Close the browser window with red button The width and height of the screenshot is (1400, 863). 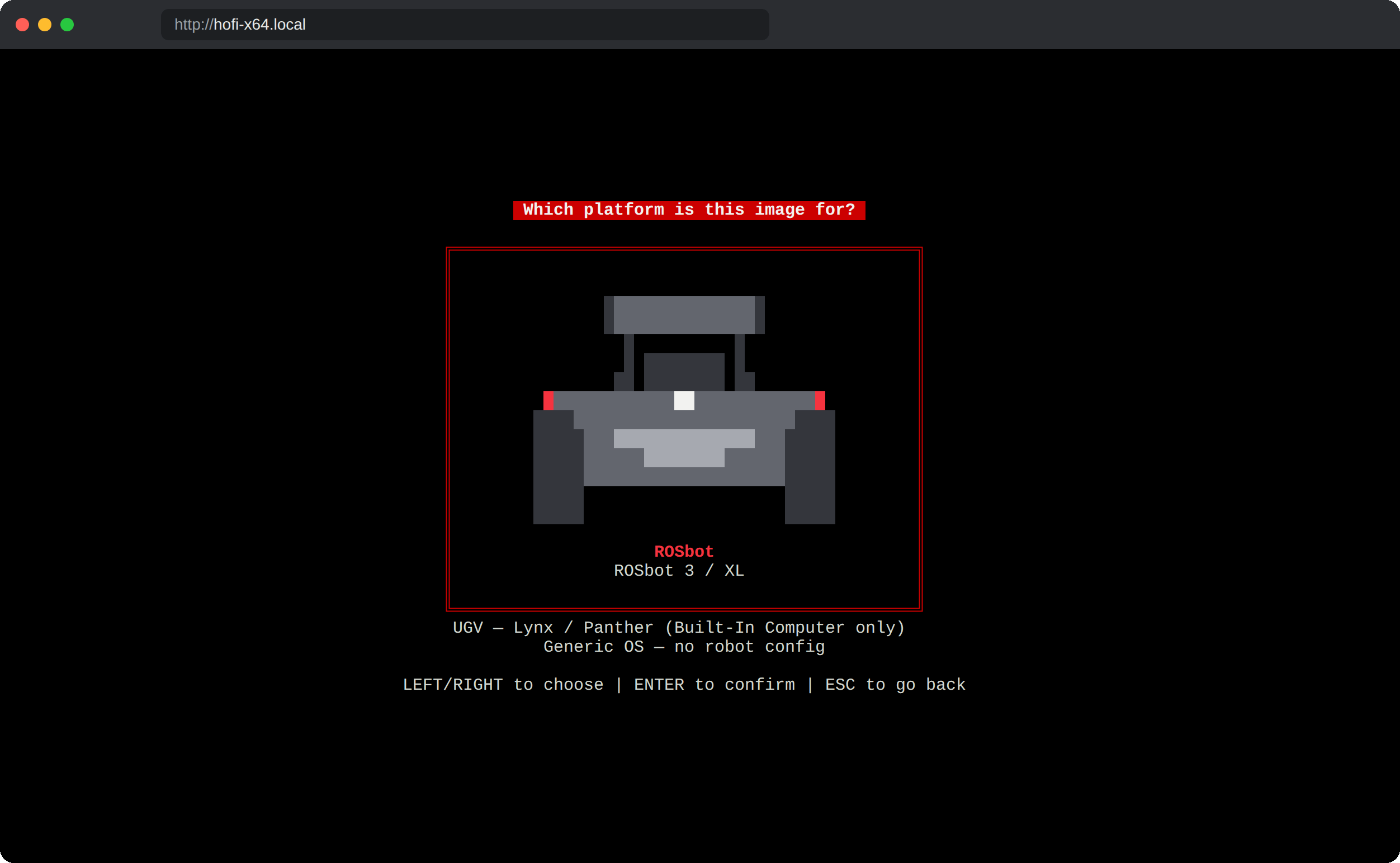pyautogui.click(x=22, y=25)
